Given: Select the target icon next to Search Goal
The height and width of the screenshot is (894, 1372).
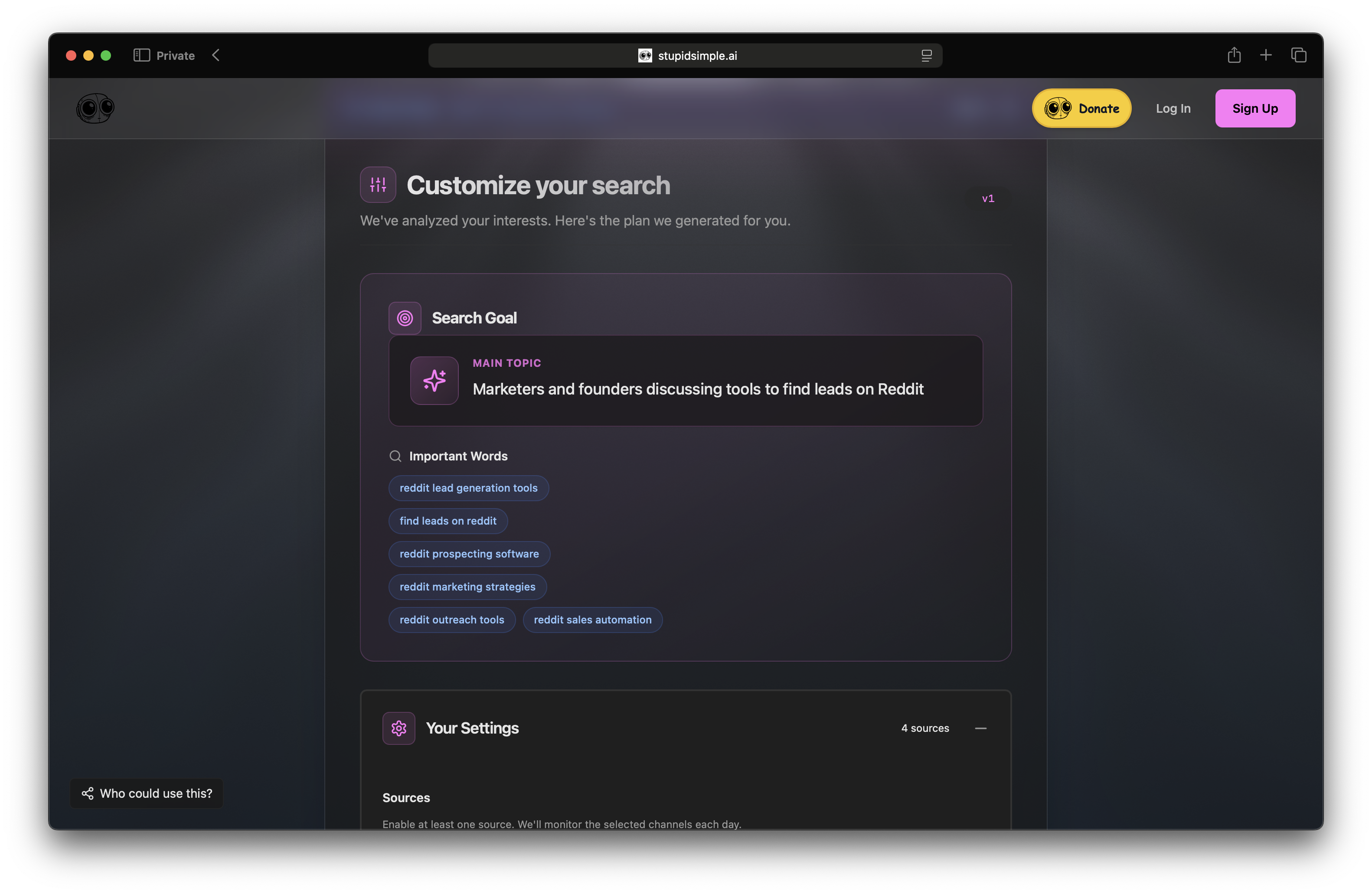Looking at the screenshot, I should tap(404, 318).
